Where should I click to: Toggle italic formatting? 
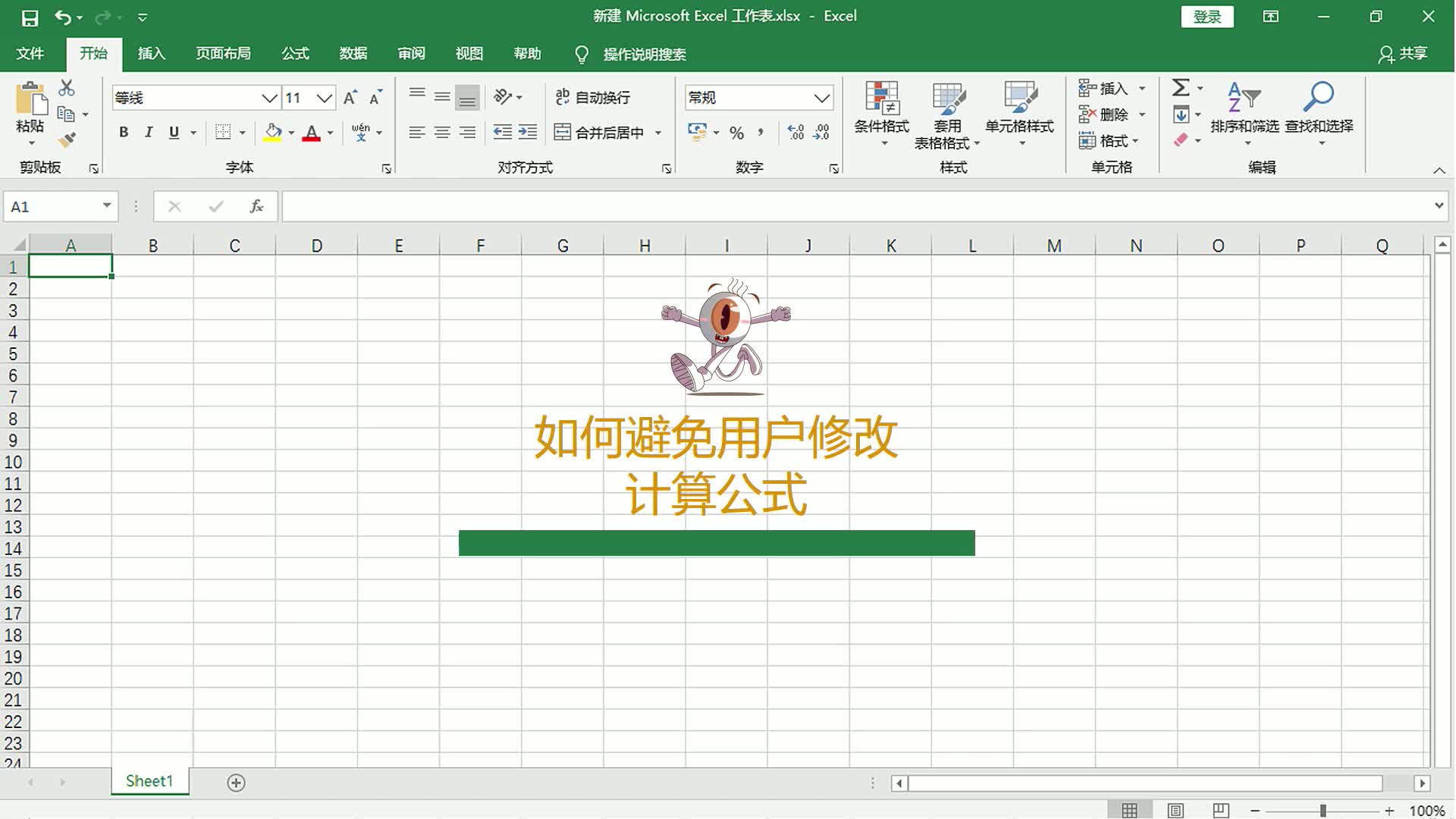(x=149, y=132)
